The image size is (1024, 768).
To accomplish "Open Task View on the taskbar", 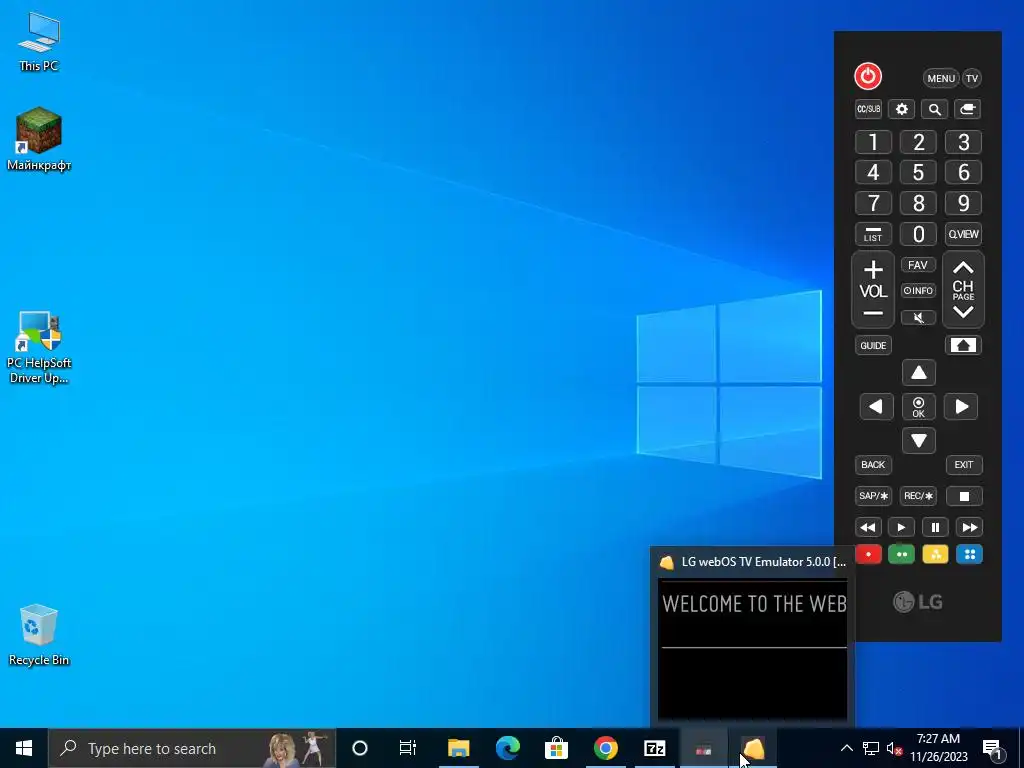I will coord(408,748).
